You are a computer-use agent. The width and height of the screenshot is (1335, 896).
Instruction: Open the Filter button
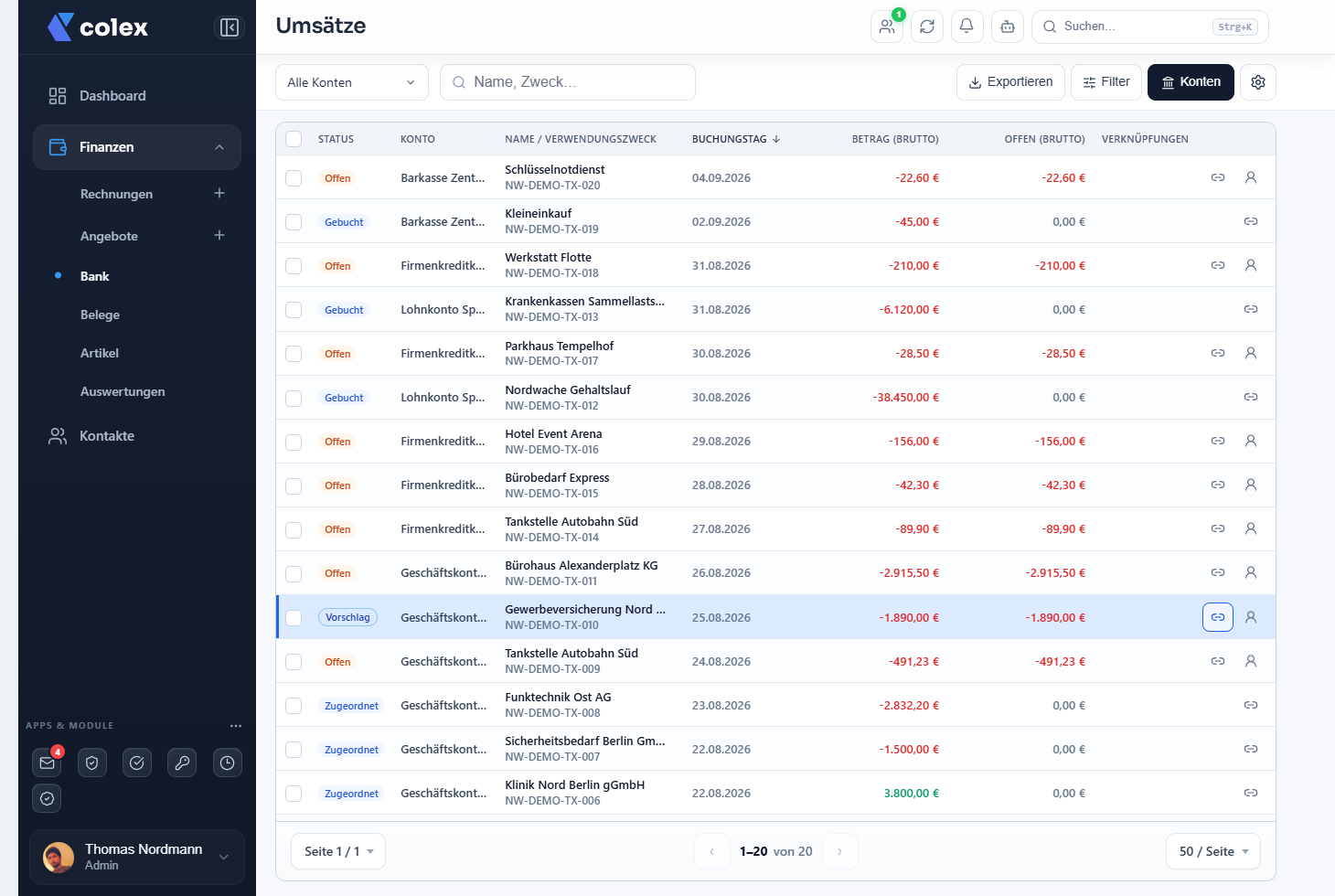[x=1106, y=82]
